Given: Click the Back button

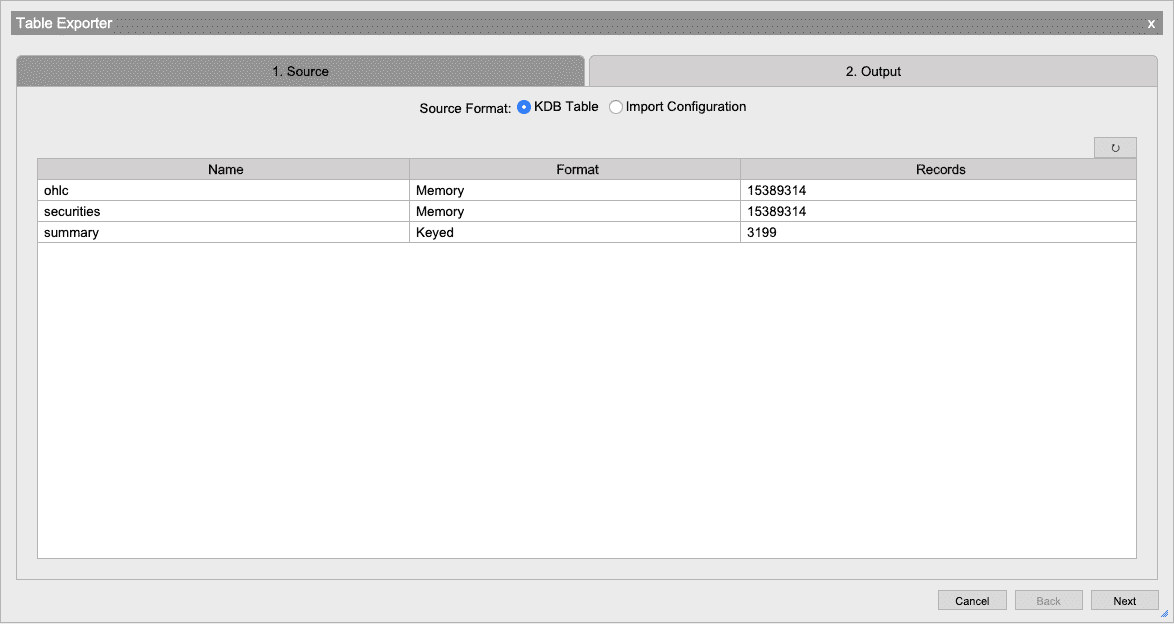Looking at the screenshot, I should click(x=1048, y=601).
